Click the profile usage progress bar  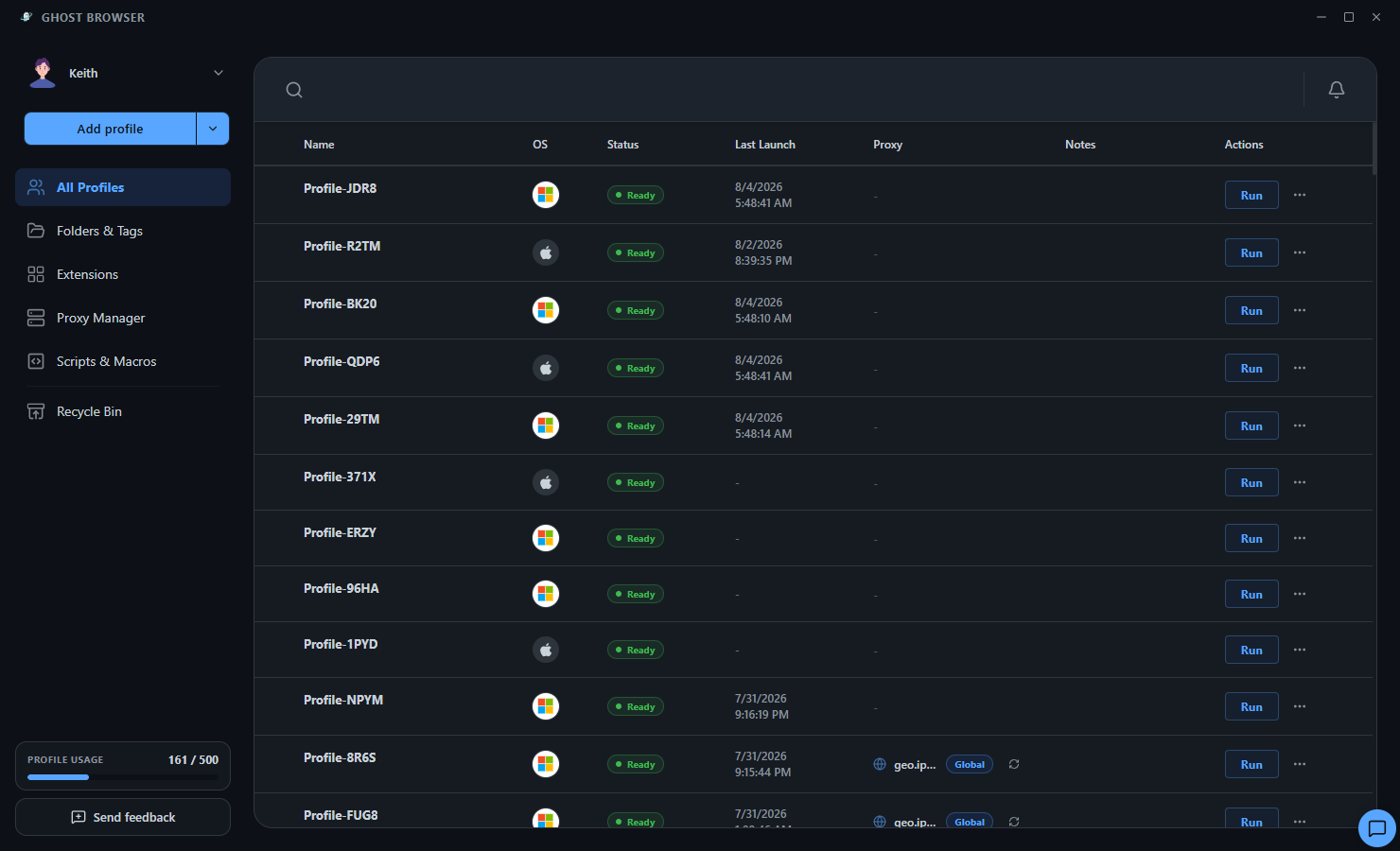123,777
